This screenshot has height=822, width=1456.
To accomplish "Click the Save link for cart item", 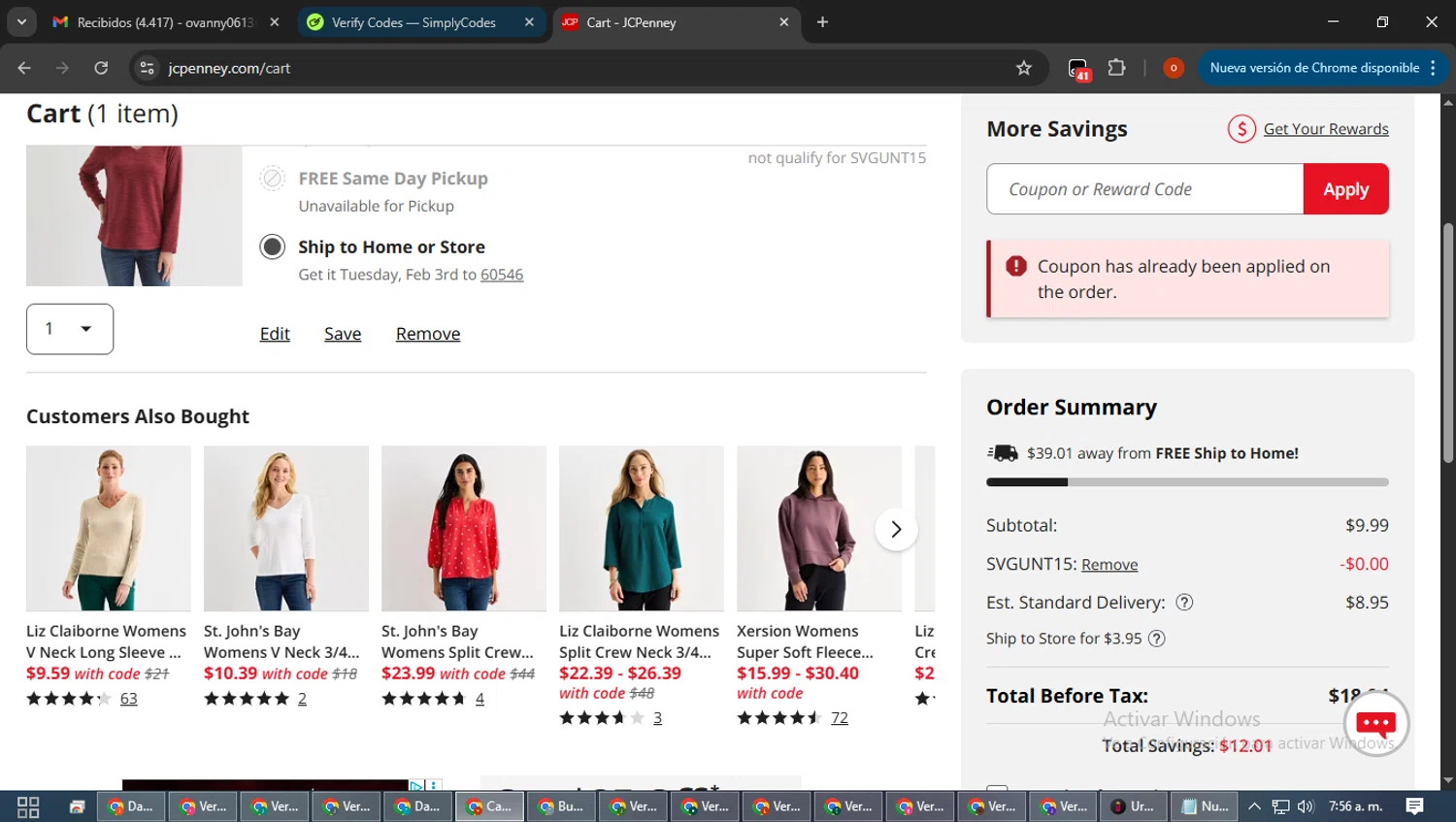I will [343, 334].
